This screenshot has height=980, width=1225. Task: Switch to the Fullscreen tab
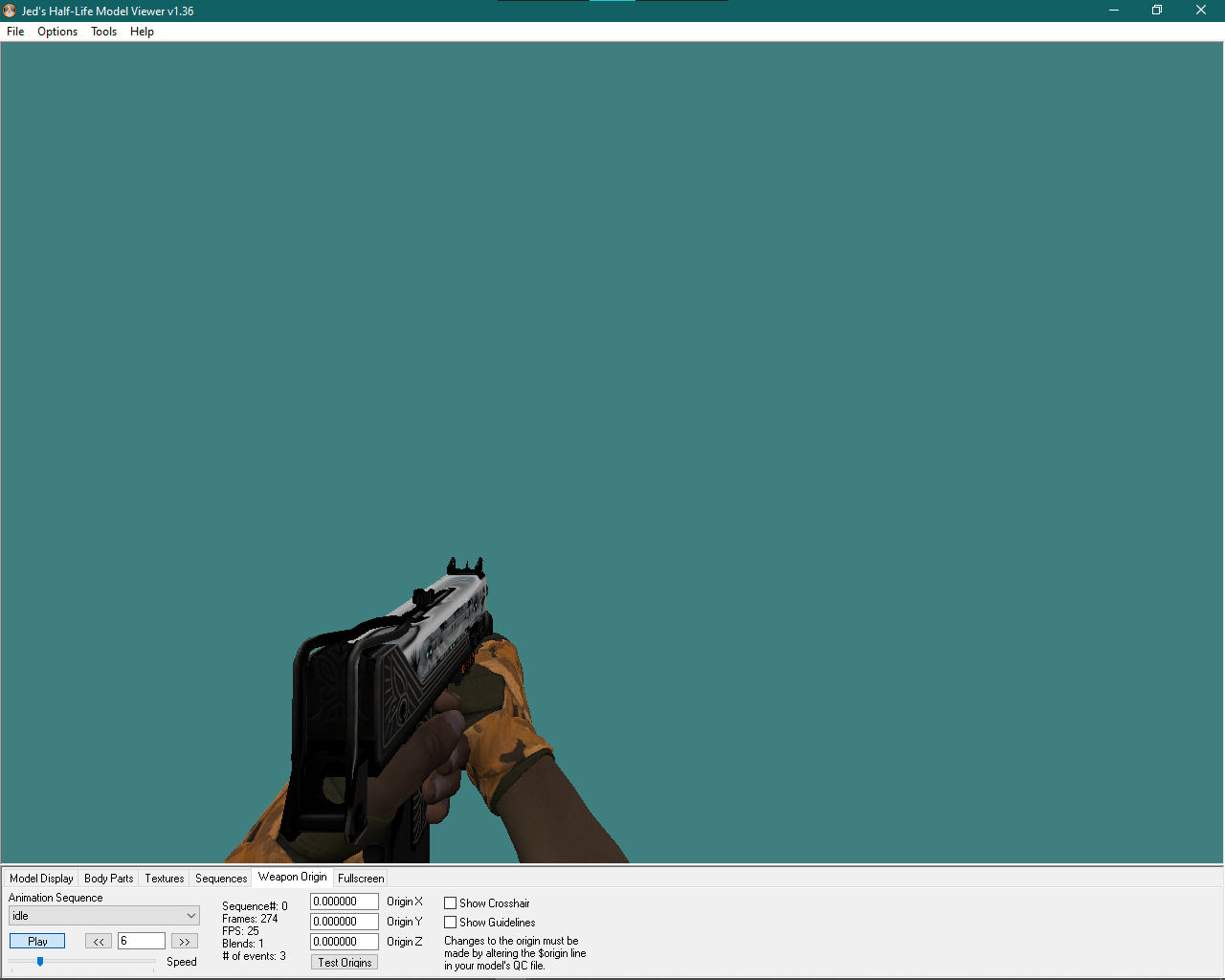click(361, 879)
